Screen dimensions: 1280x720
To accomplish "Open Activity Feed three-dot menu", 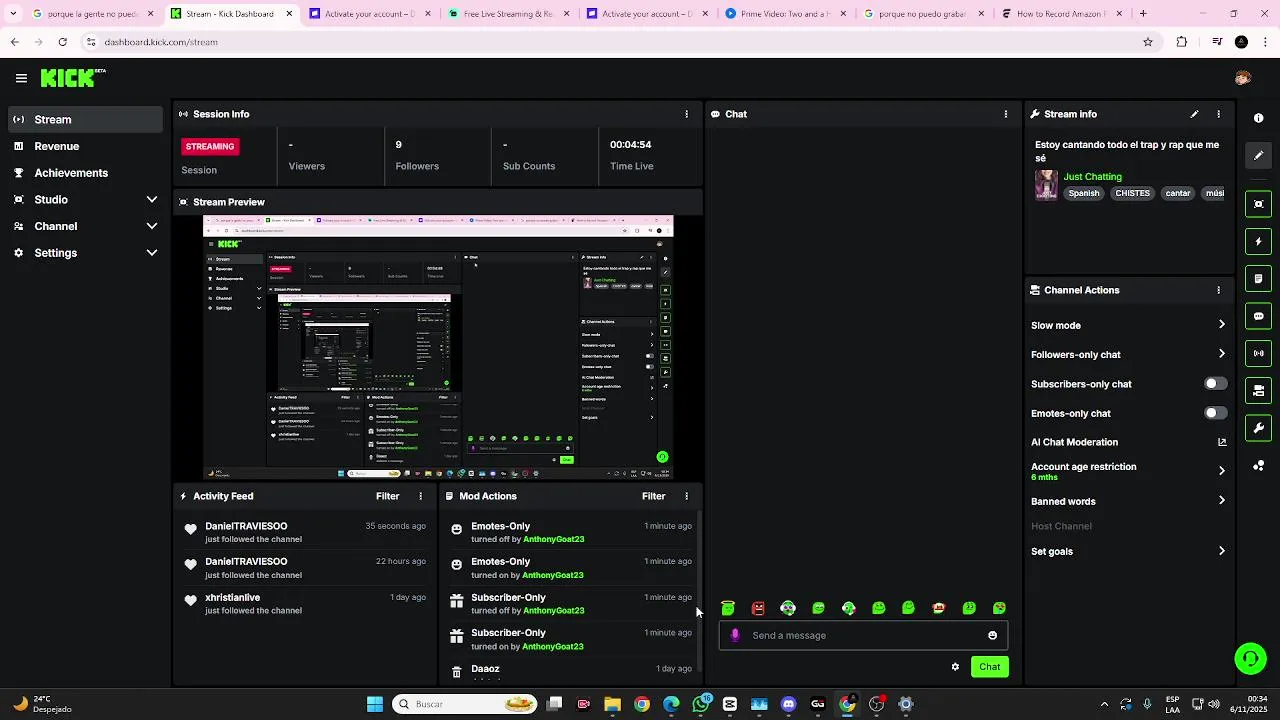I will coord(420,496).
